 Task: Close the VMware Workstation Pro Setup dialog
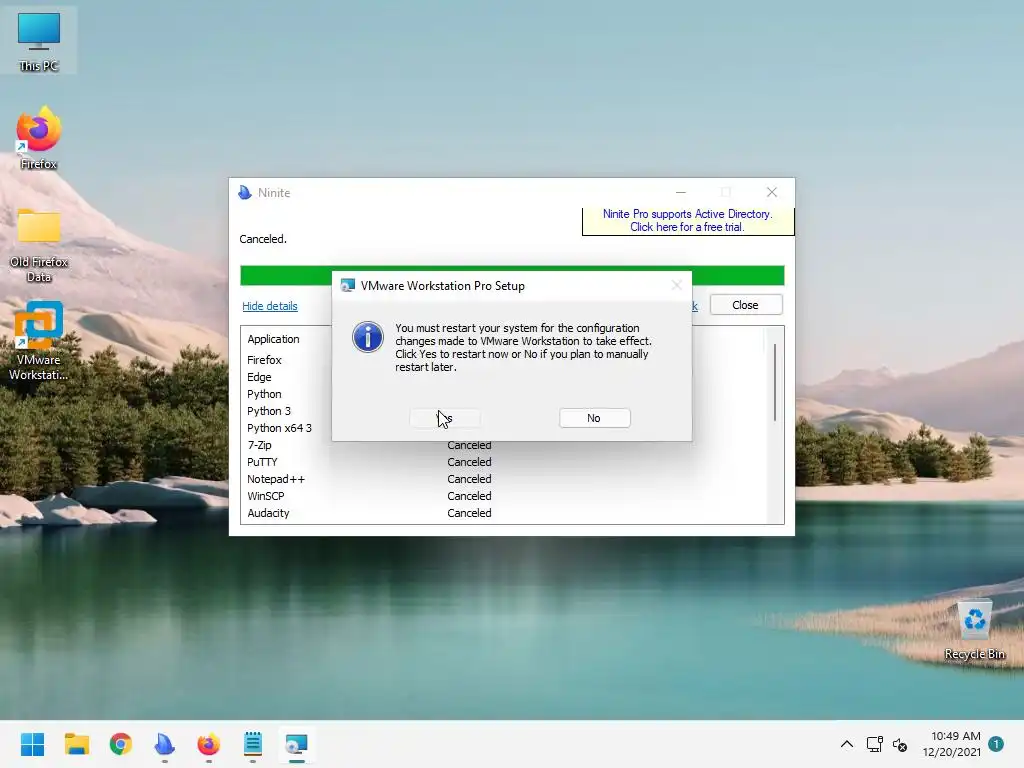[677, 285]
